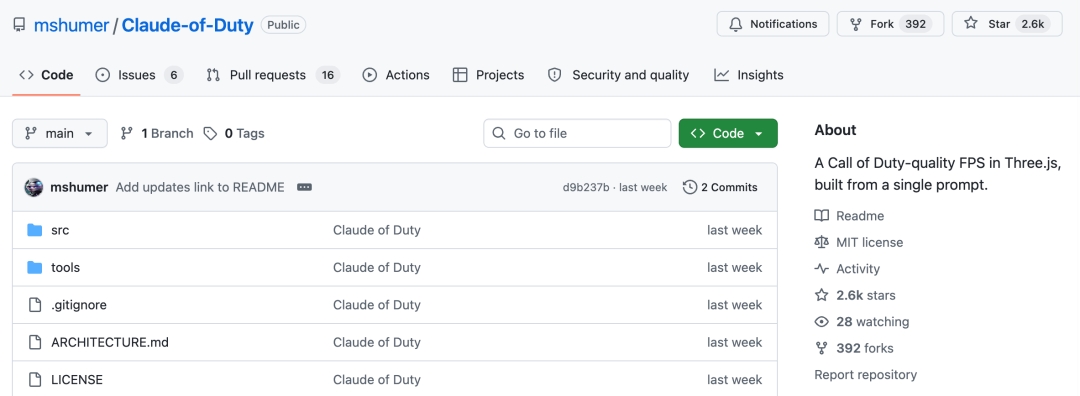
Task: Open the Actions tab
Action: pyautogui.click(x=396, y=75)
